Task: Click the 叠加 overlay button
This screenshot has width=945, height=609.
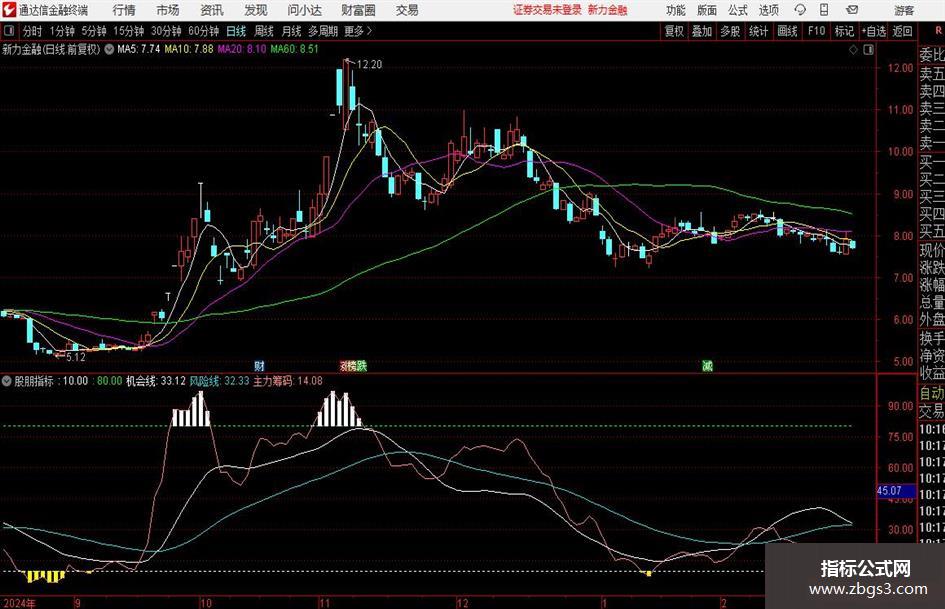Action: pyautogui.click(x=702, y=31)
